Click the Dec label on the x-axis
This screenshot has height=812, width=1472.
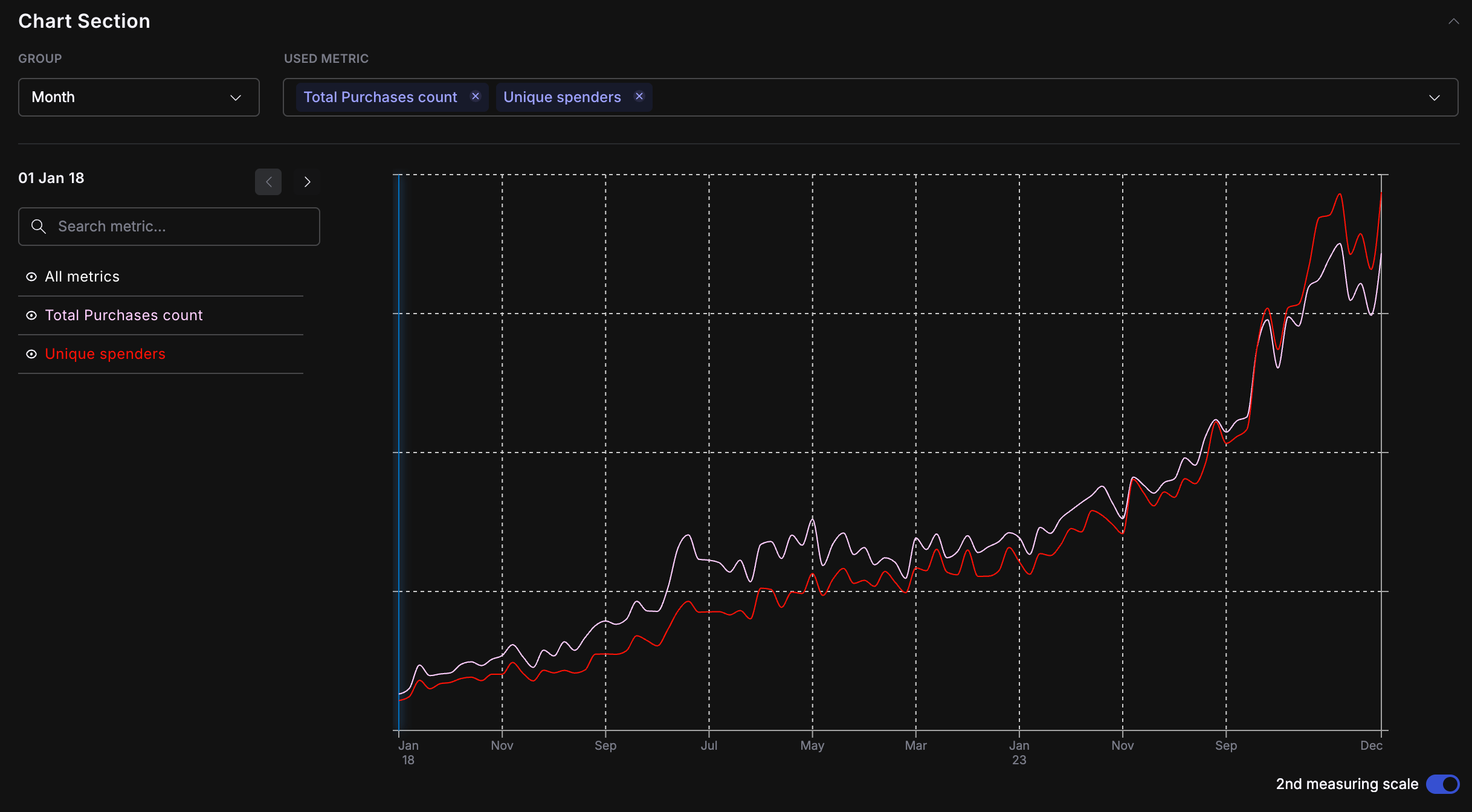(x=1371, y=746)
